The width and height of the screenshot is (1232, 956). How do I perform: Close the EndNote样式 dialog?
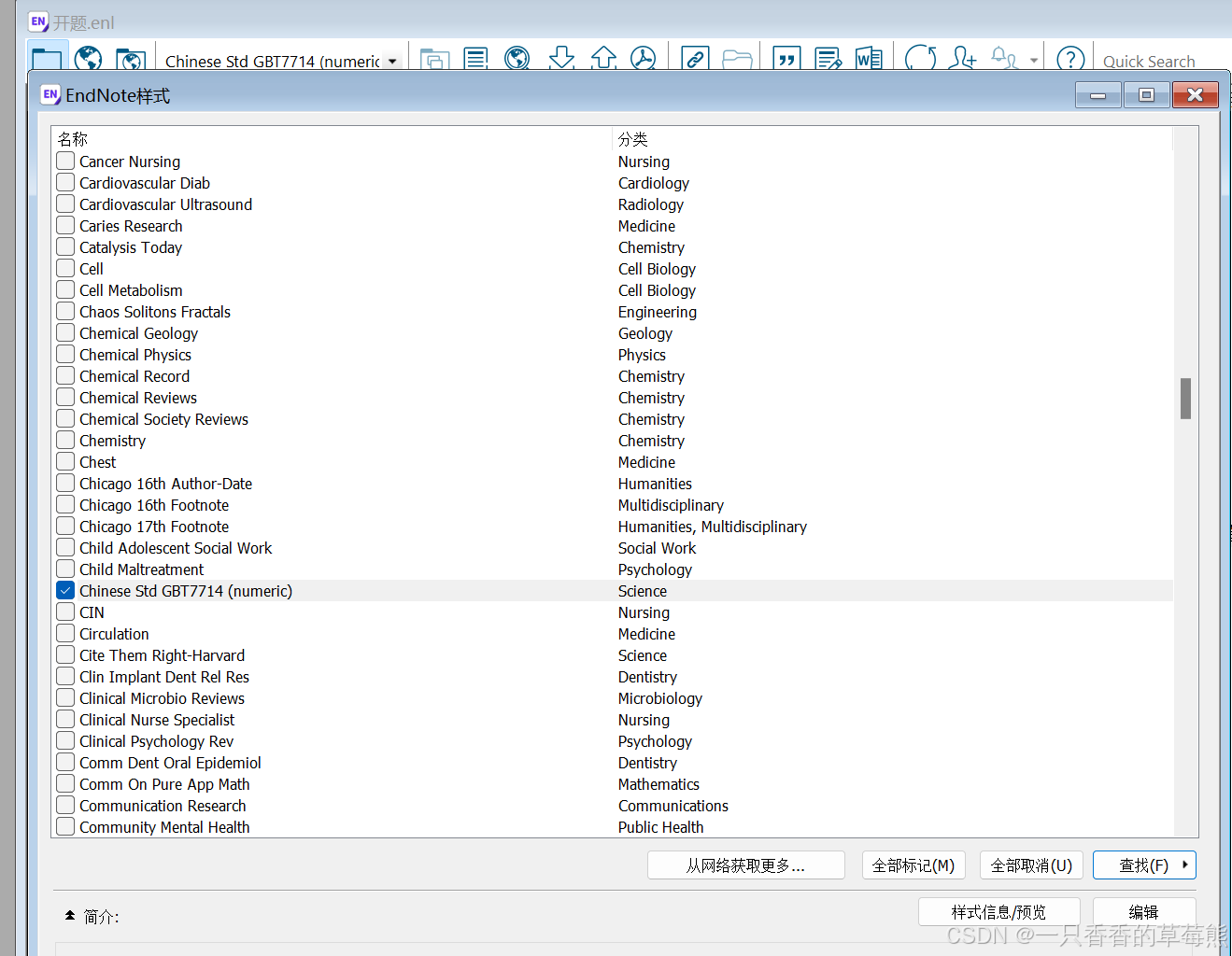[1195, 95]
